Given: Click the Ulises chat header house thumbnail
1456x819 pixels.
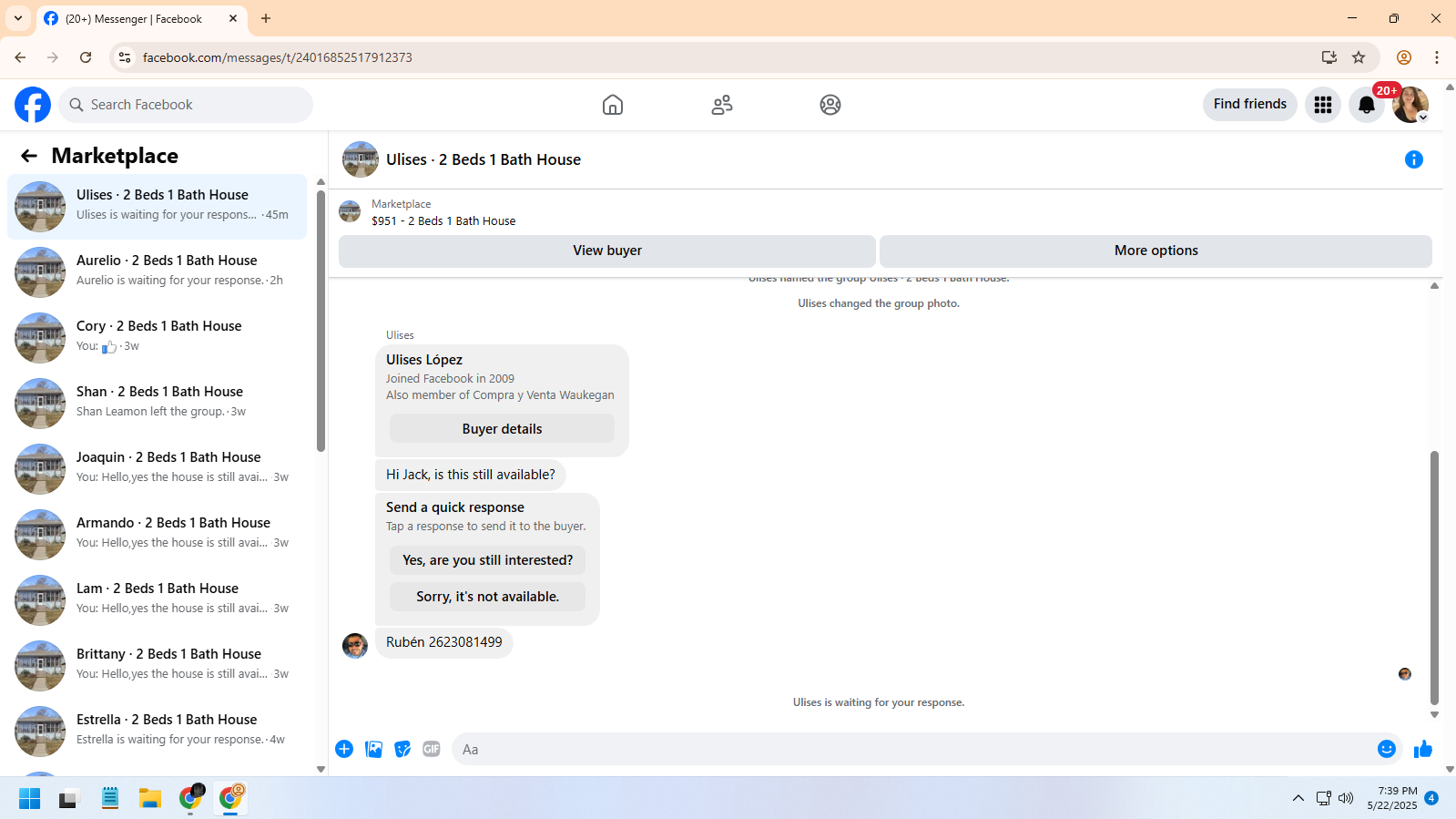Looking at the screenshot, I should click(361, 159).
